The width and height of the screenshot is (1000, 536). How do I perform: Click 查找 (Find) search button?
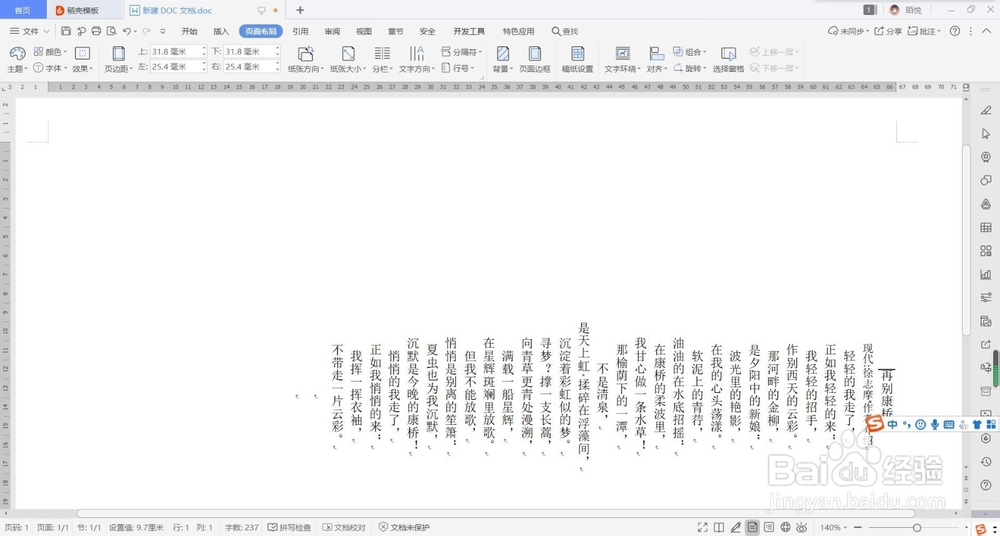[x=565, y=31]
